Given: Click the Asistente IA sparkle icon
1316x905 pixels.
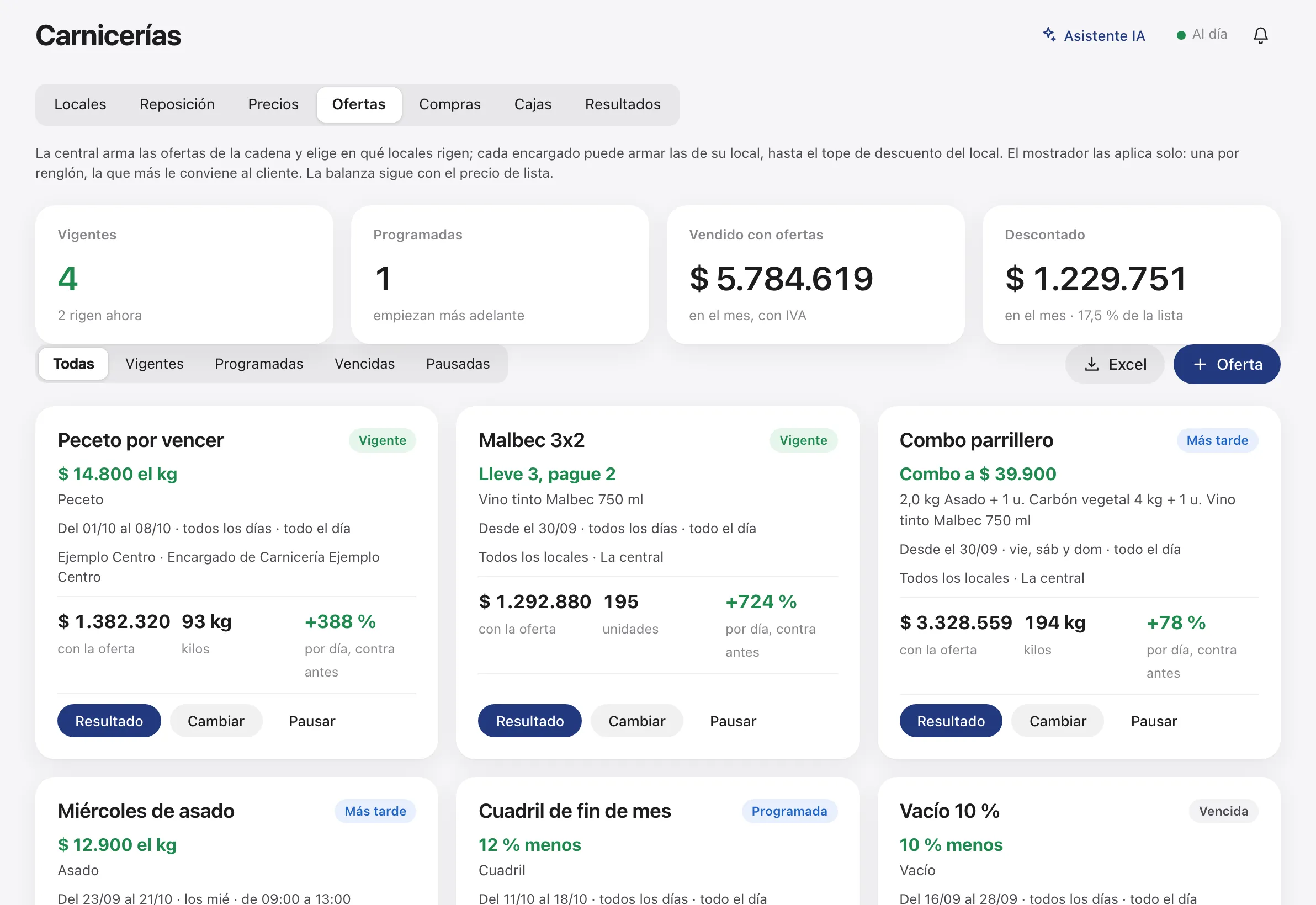Looking at the screenshot, I should pos(1049,35).
